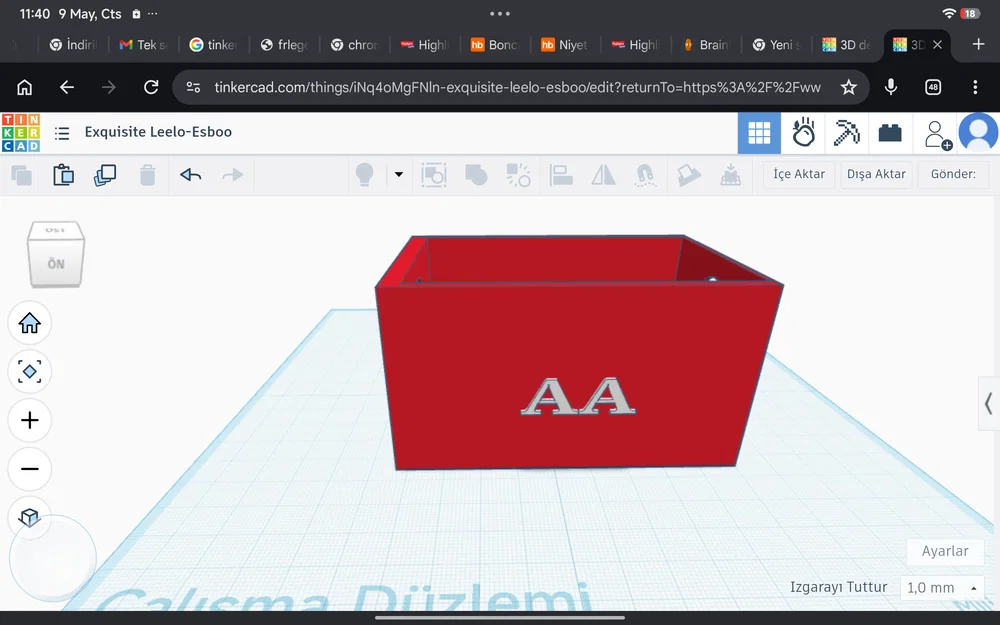The image size is (1000, 625).
Task: Click the Ruler drop icon
Action: click(730, 175)
